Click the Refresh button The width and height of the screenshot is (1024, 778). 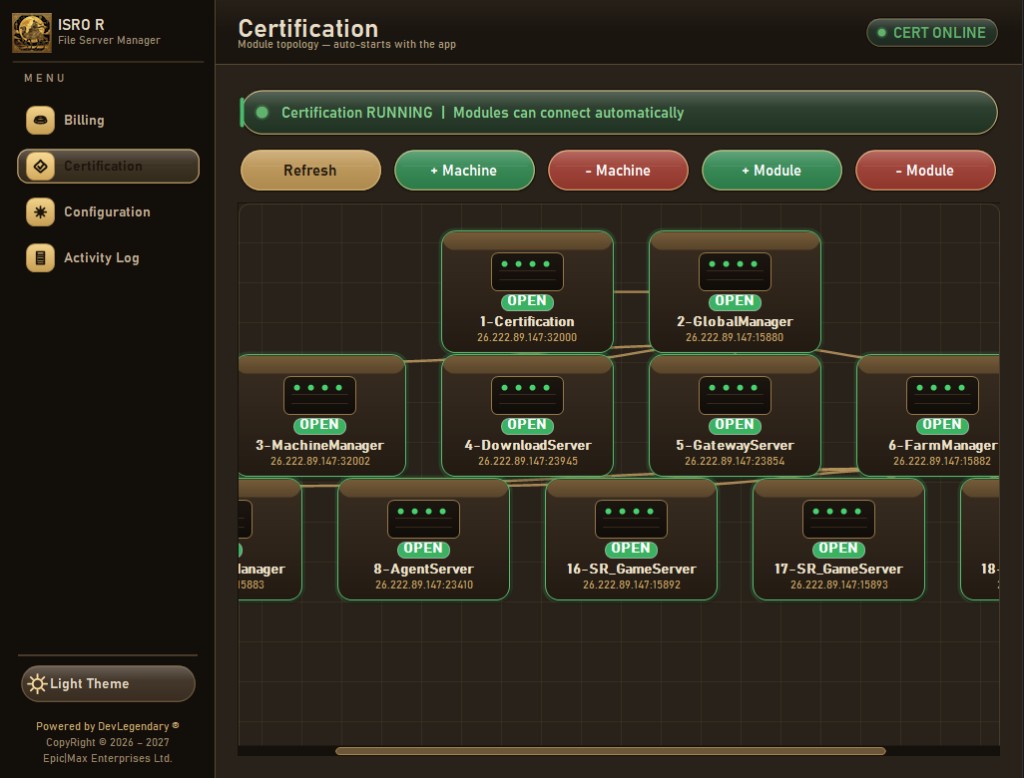310,170
